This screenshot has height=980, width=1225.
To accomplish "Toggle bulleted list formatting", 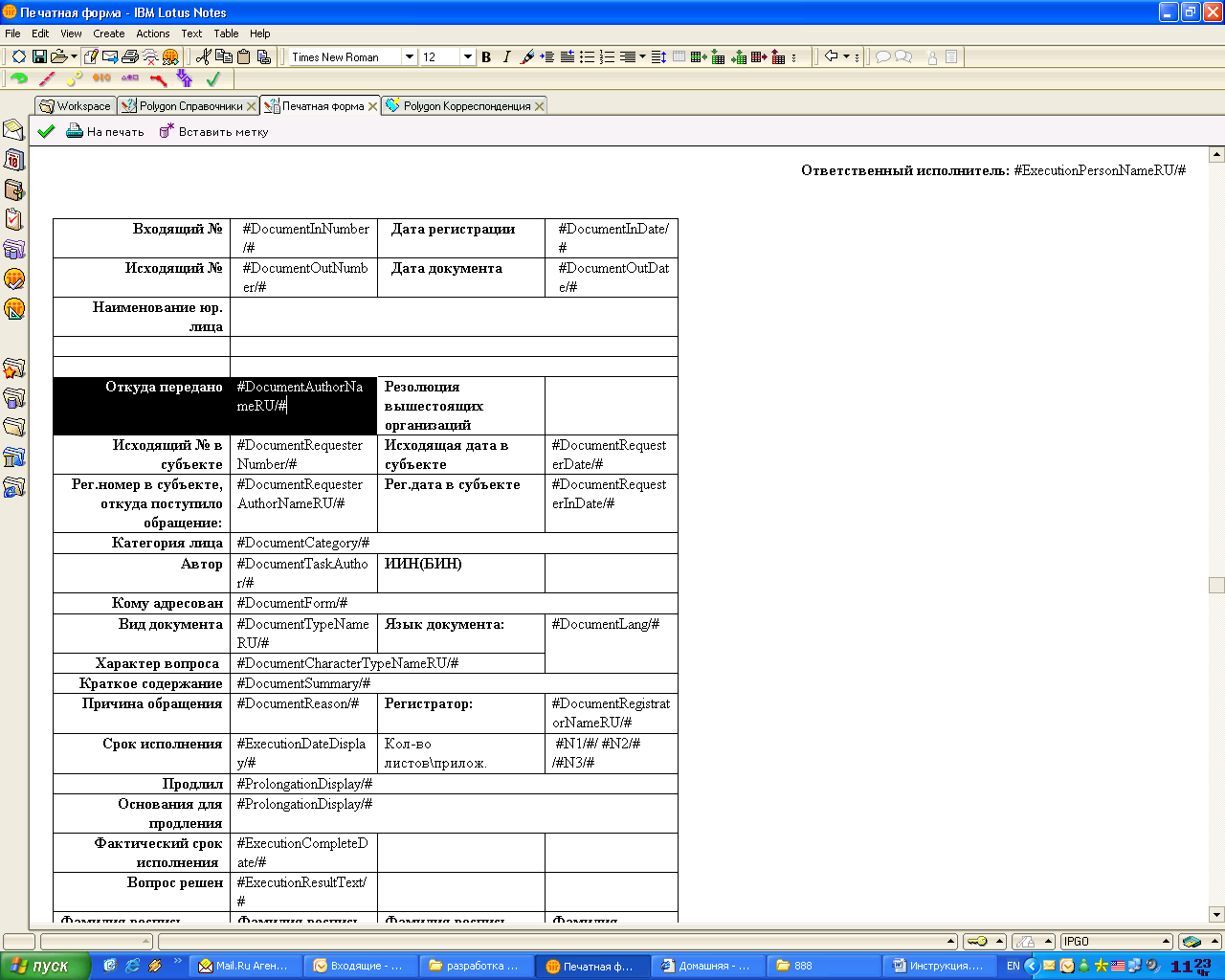I will [587, 56].
